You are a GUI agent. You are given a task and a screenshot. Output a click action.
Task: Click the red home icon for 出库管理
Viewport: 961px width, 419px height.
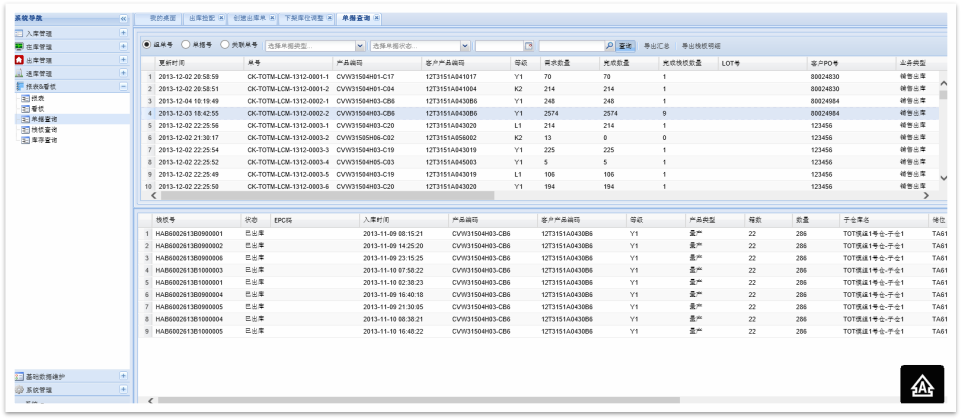click(19, 60)
